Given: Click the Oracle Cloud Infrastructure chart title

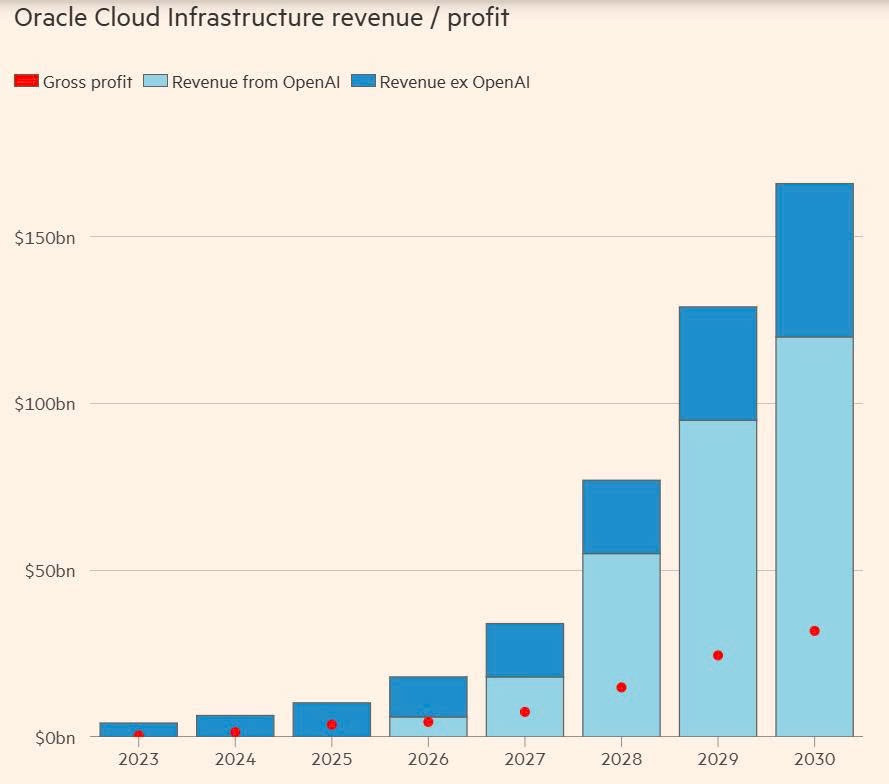Looking at the screenshot, I should tap(262, 18).
